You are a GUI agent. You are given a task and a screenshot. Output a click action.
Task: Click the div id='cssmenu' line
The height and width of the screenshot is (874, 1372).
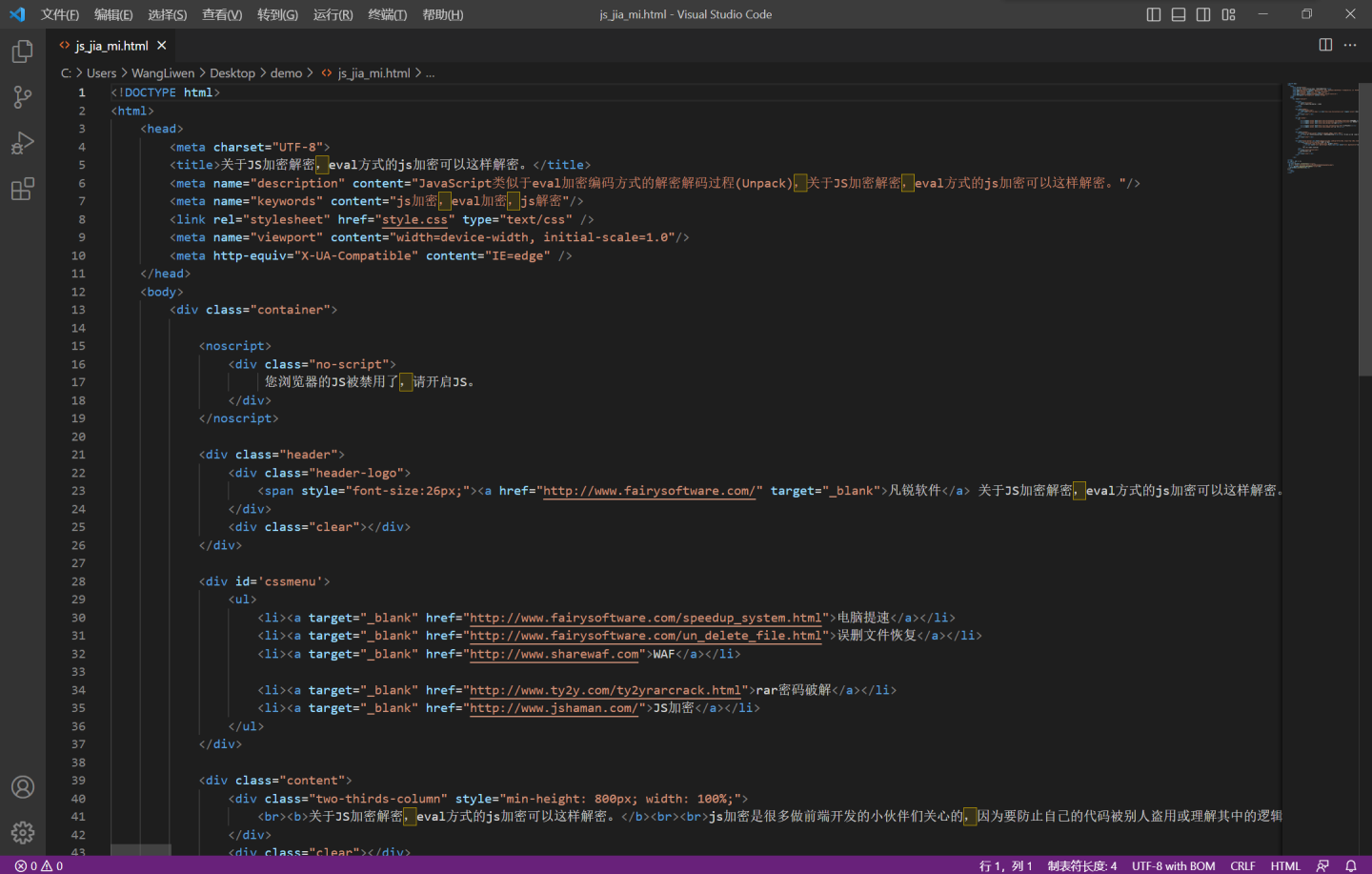pyautogui.click(x=265, y=581)
